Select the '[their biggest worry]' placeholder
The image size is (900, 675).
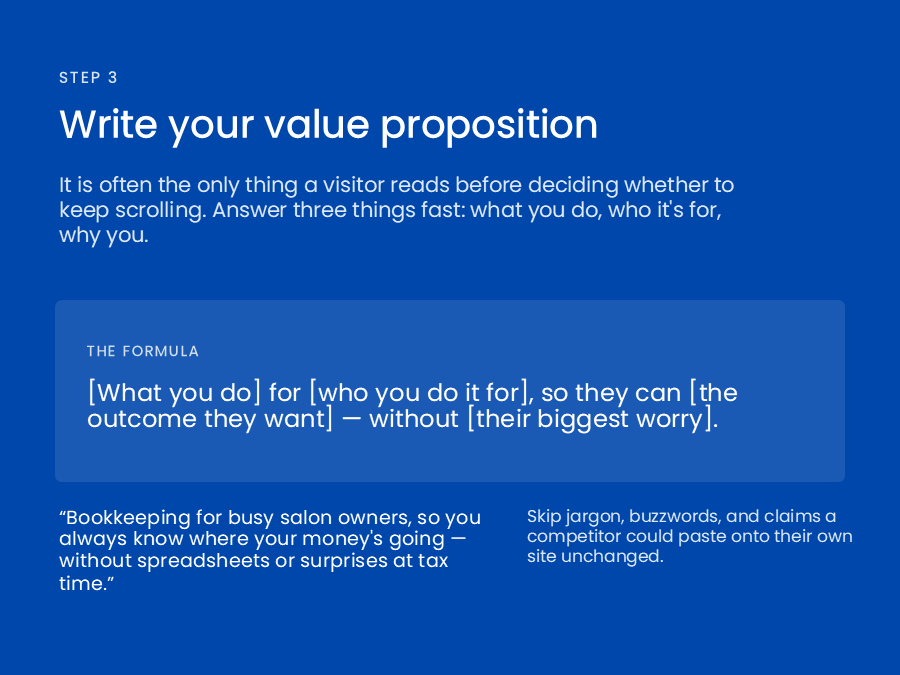tap(589, 419)
